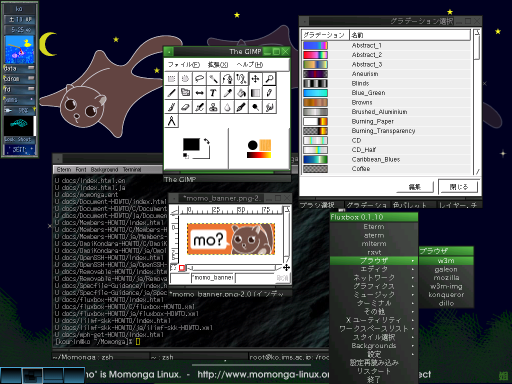Choose mozilla in the ブラウザ submenu
Viewport: 512px width, 384px height.
[x=446, y=278]
